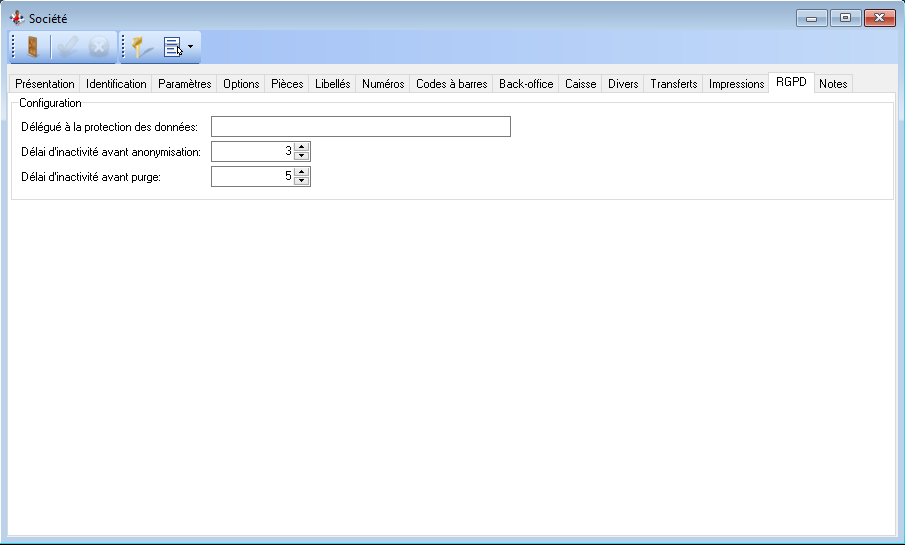Open the Identification tab
This screenshot has height=545, width=905.
[x=116, y=84]
